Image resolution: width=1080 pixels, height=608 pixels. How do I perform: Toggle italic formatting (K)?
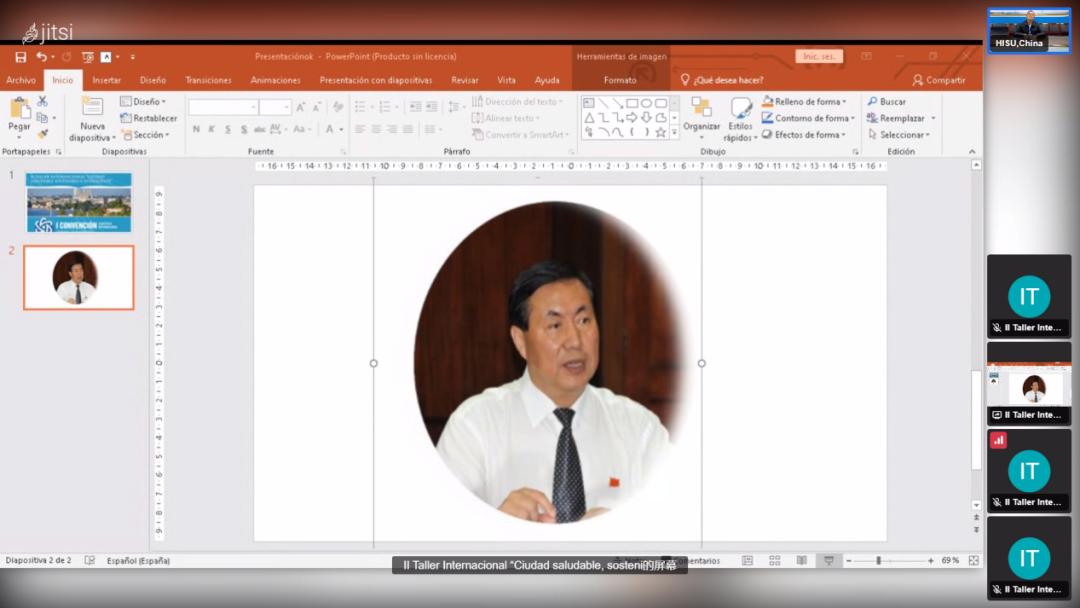(211, 129)
